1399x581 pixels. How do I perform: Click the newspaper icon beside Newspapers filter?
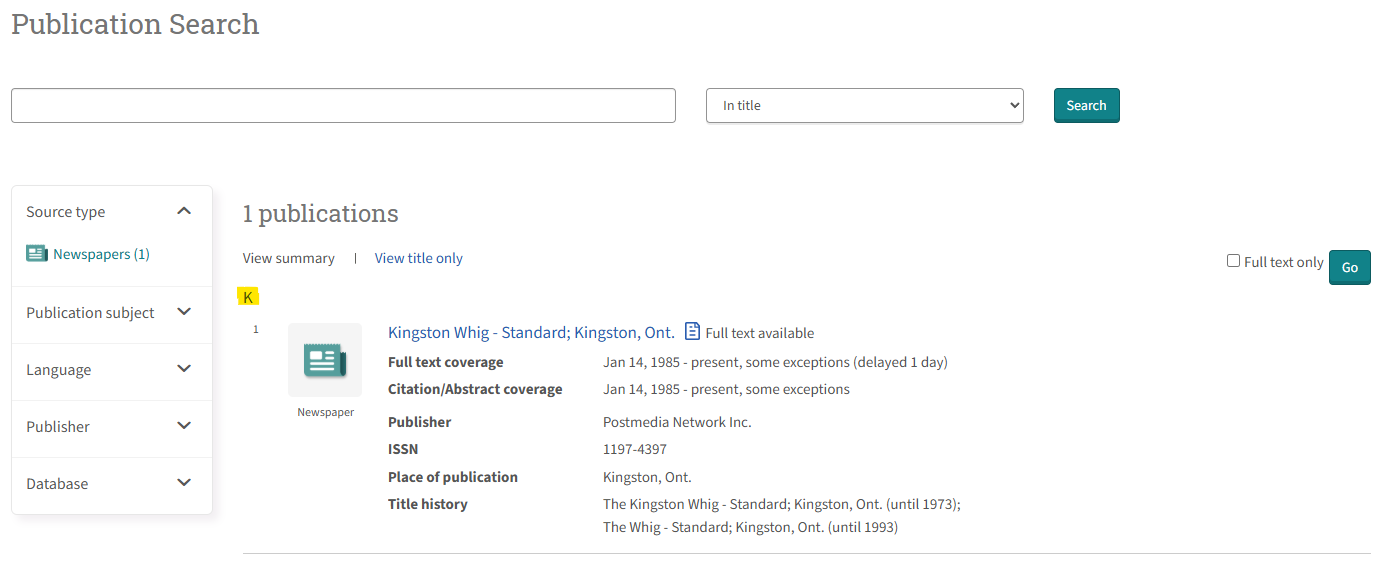tap(36, 253)
